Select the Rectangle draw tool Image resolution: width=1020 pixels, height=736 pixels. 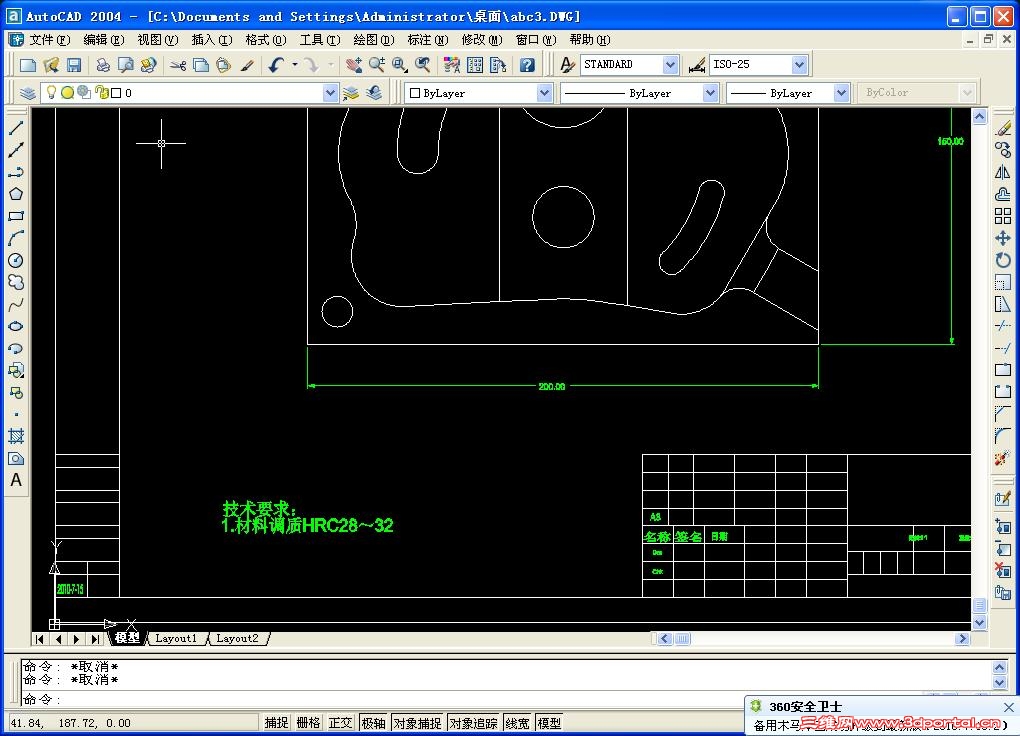[x=16, y=216]
